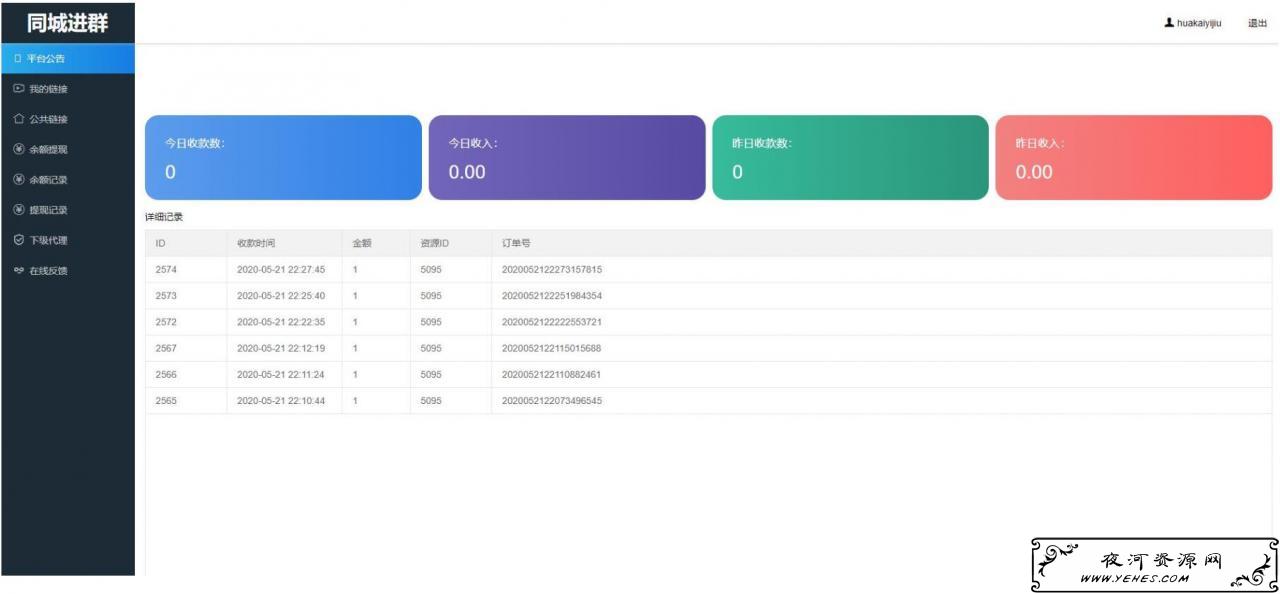Click the huakaiyijiu username
The height and width of the screenshot is (594, 1280).
[x=1199, y=23]
